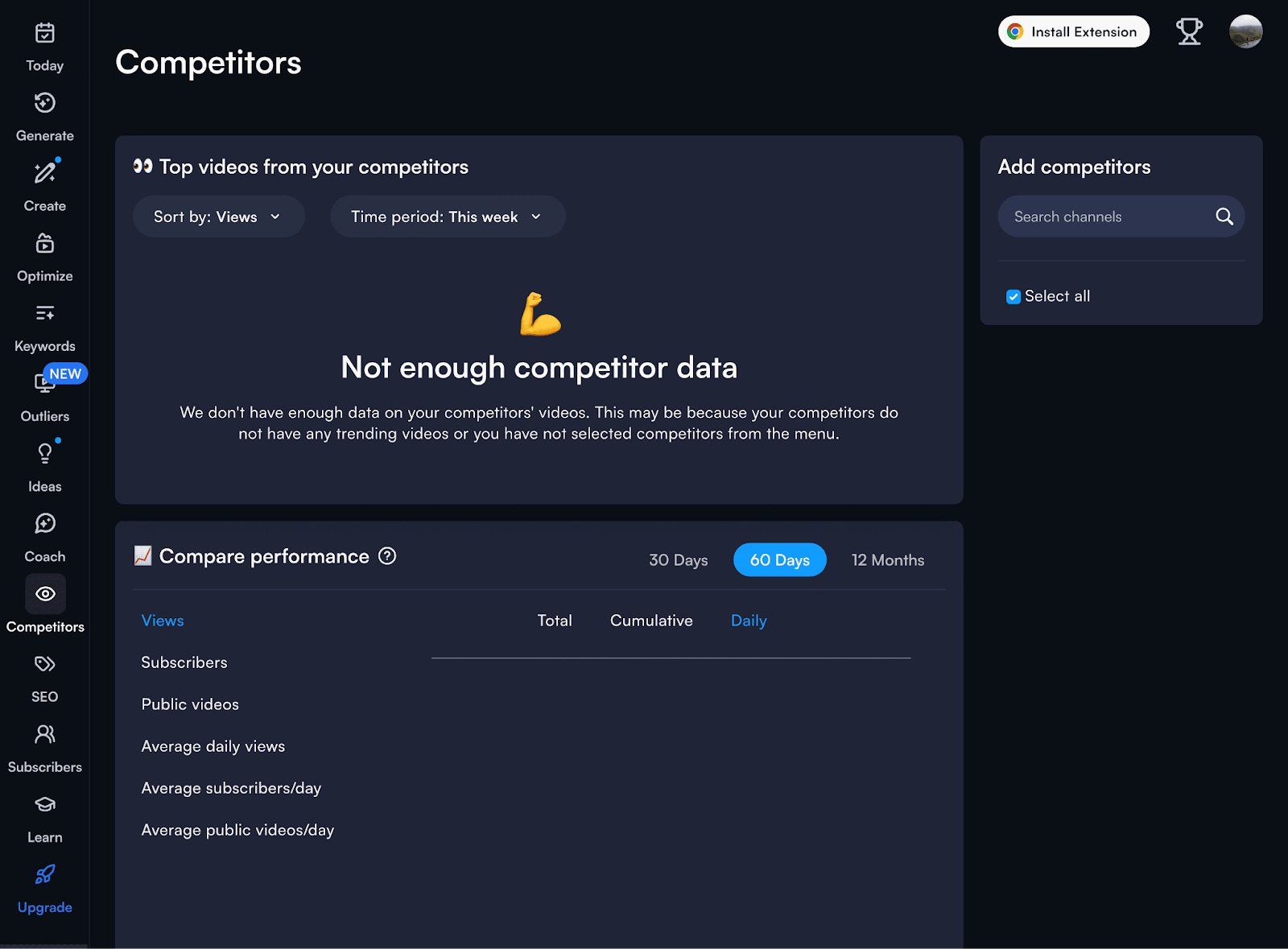Open the Ideas lightbulb icon
This screenshot has width=1288, height=949.
pyautogui.click(x=45, y=453)
